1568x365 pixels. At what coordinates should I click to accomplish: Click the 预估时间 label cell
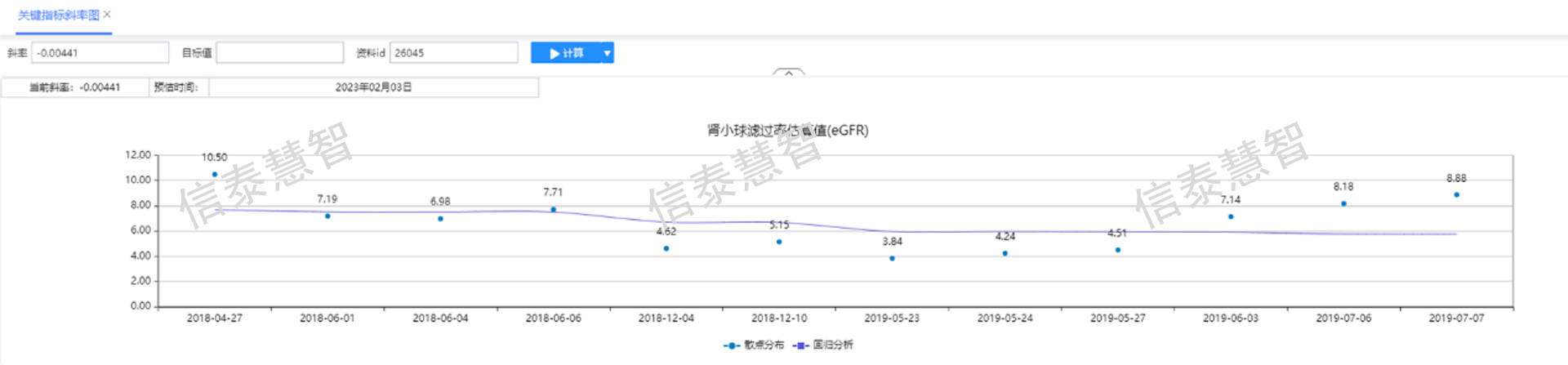[x=179, y=87]
